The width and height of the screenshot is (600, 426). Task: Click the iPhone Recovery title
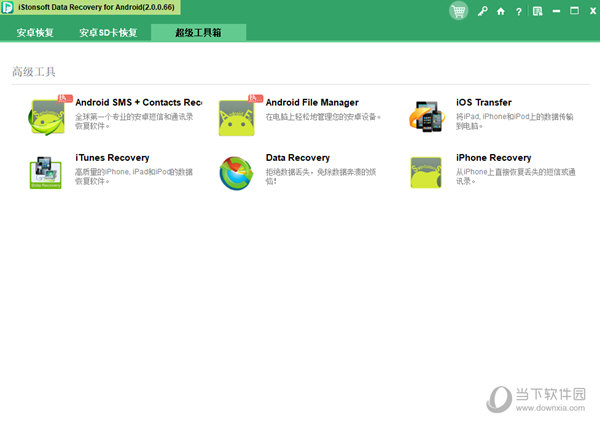494,158
